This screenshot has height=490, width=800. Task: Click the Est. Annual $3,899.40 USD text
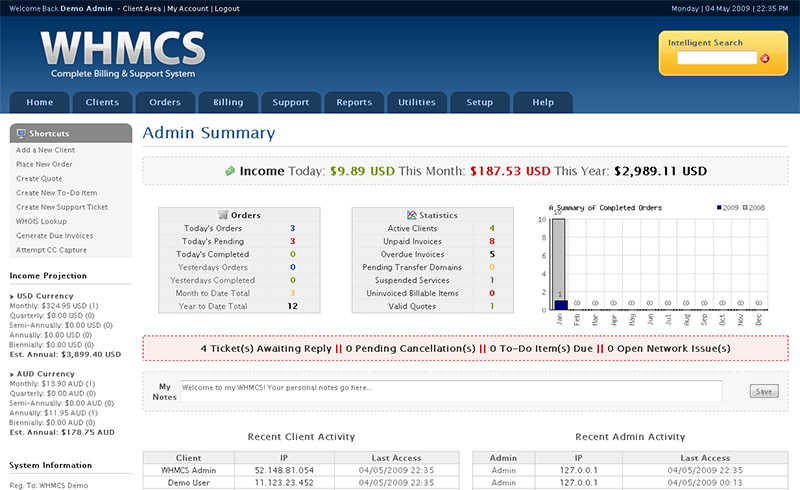(x=65, y=354)
